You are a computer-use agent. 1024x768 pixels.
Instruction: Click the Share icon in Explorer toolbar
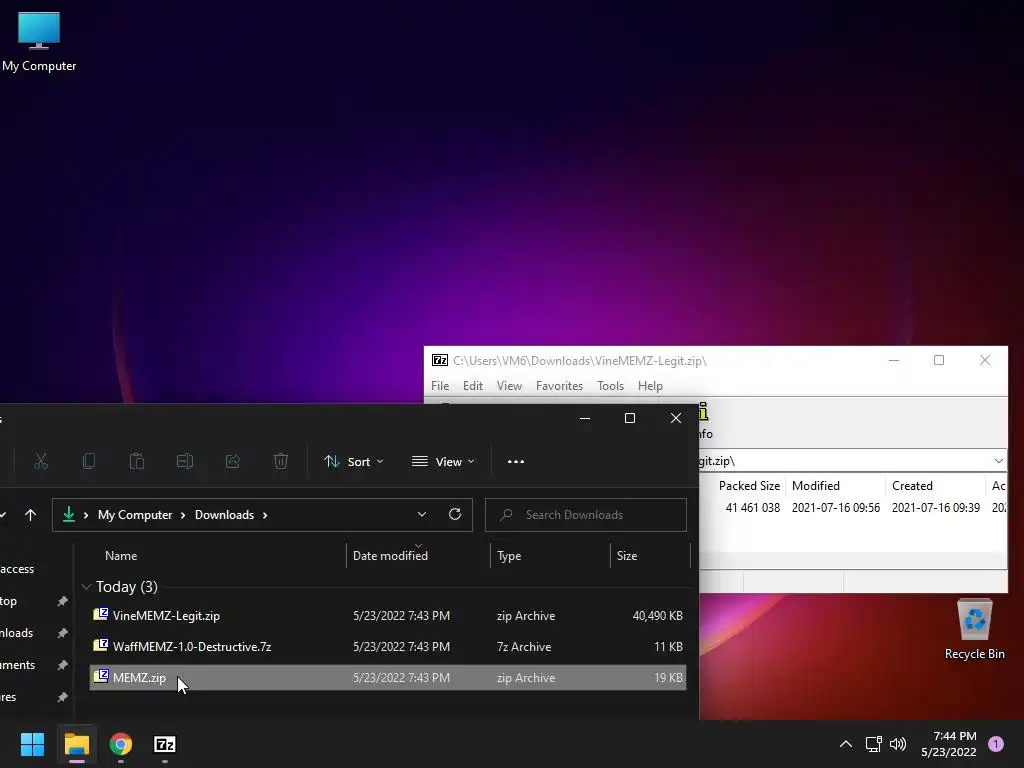click(232, 462)
